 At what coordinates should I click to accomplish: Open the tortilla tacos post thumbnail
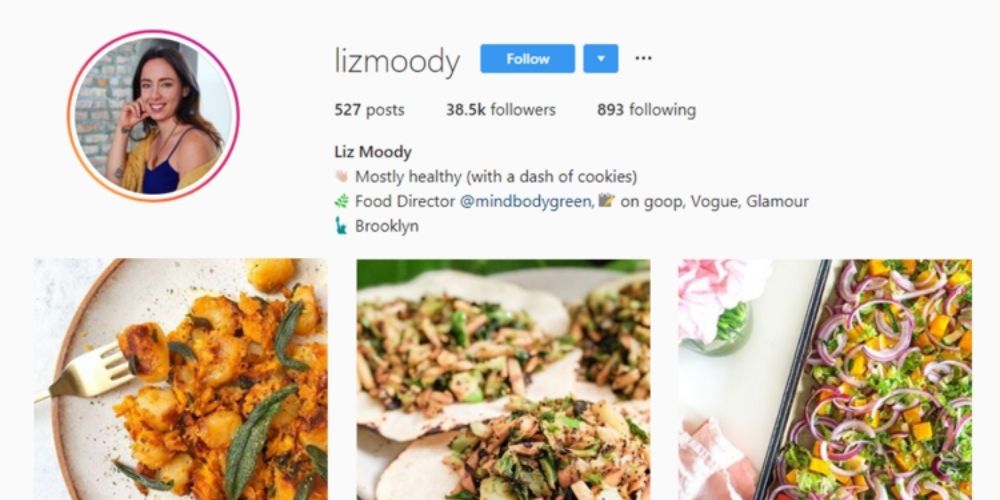(x=503, y=379)
